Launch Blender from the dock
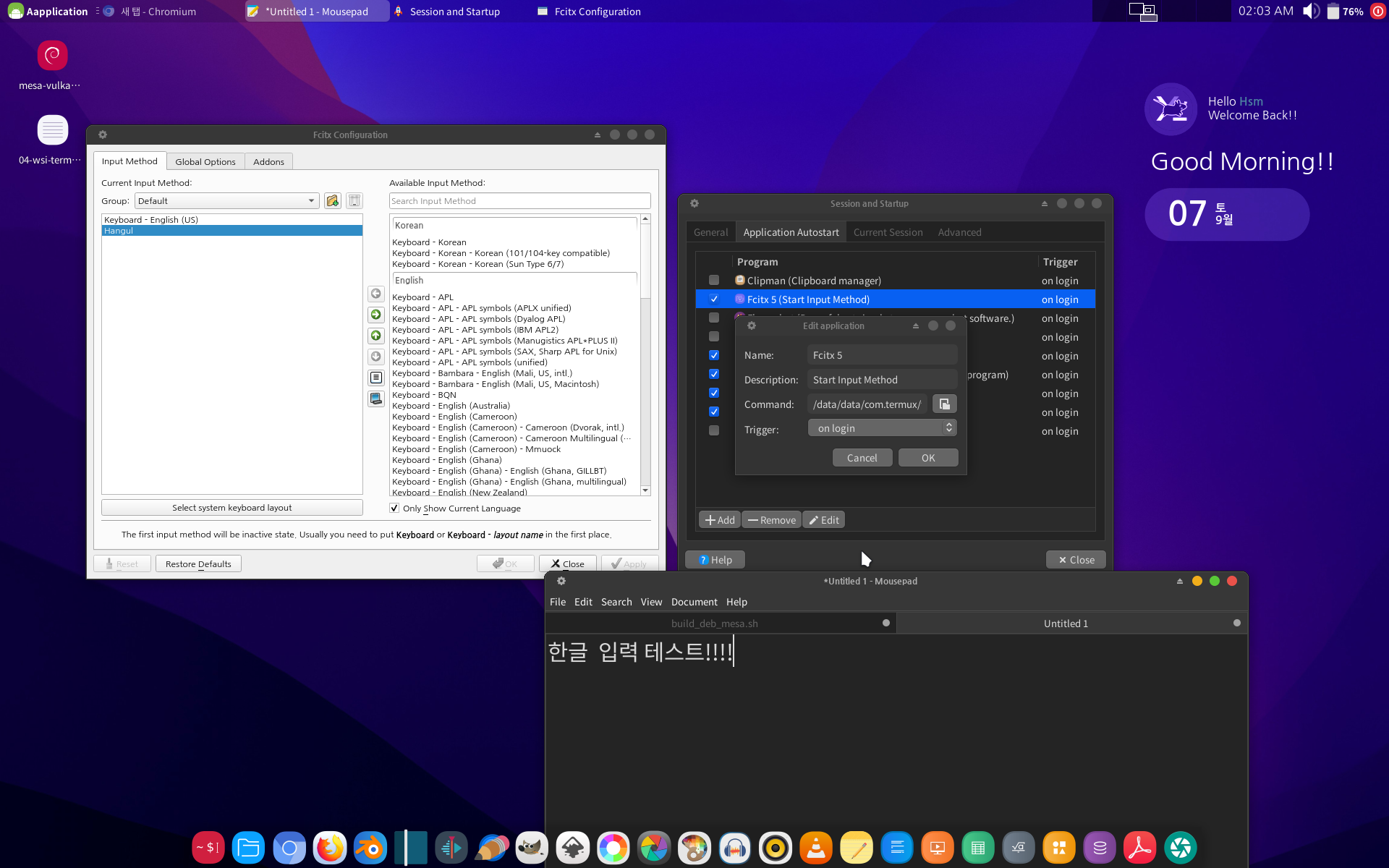 370,848
